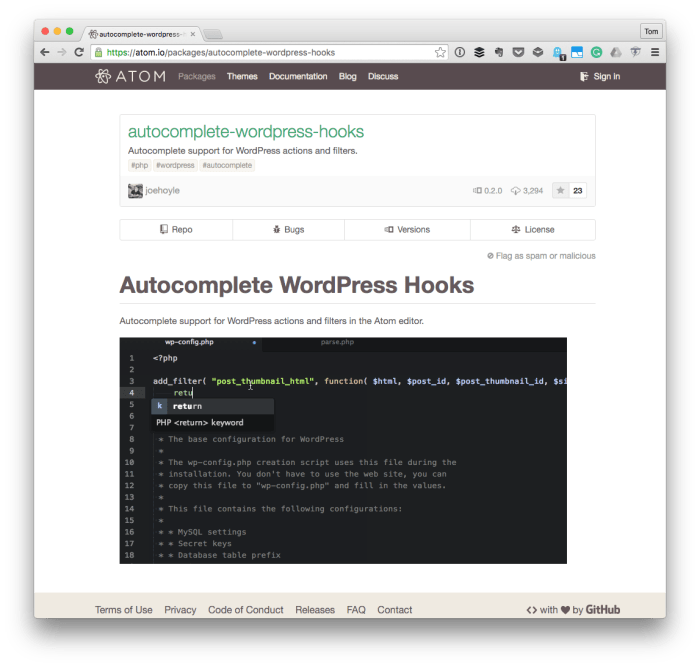Bookmark this page with the star icon
Image resolution: width=700 pixels, height=667 pixels.
click(440, 52)
